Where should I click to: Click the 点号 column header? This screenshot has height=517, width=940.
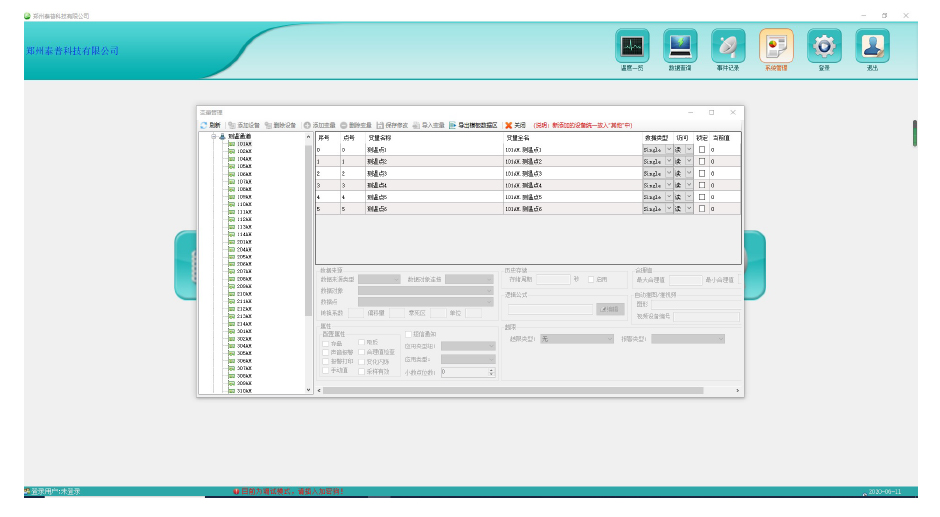(x=348, y=138)
